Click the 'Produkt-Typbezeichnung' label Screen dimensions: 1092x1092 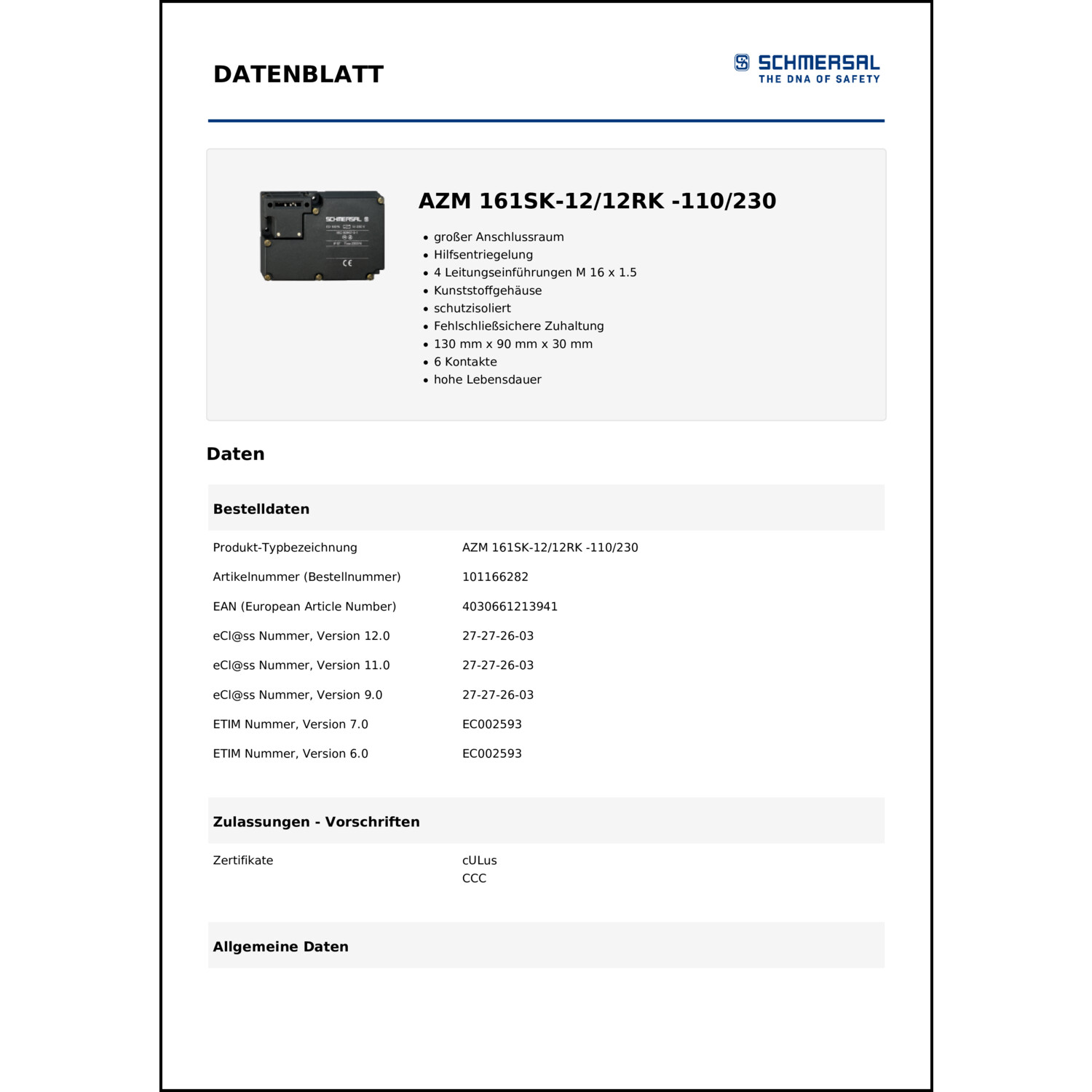pyautogui.click(x=285, y=547)
